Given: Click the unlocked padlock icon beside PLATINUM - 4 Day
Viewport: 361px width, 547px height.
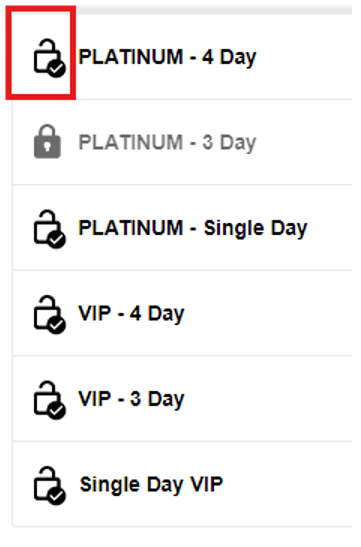Looking at the screenshot, I should pos(49,58).
